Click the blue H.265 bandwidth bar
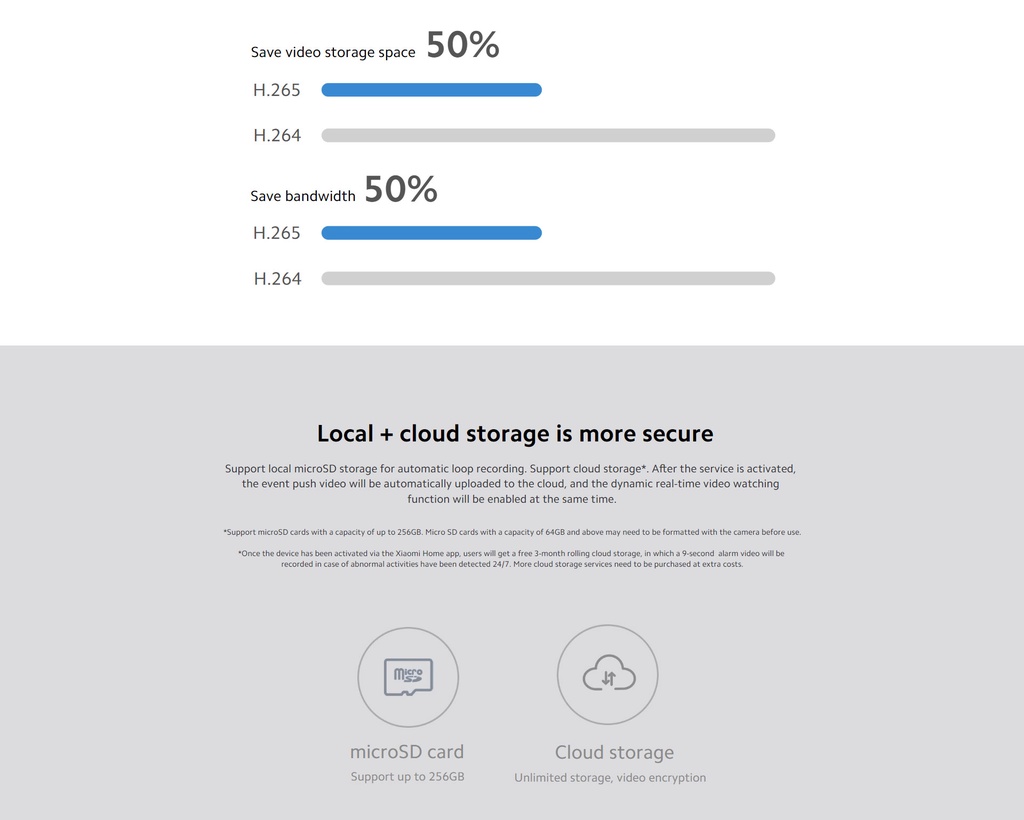1024x820 pixels. pos(432,233)
